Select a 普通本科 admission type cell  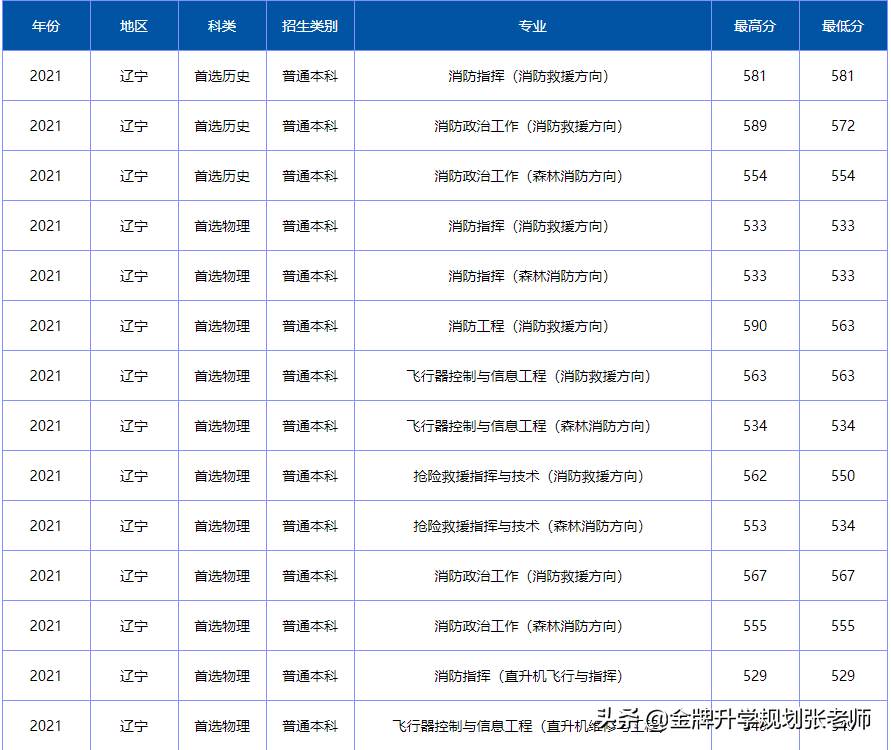click(310, 75)
